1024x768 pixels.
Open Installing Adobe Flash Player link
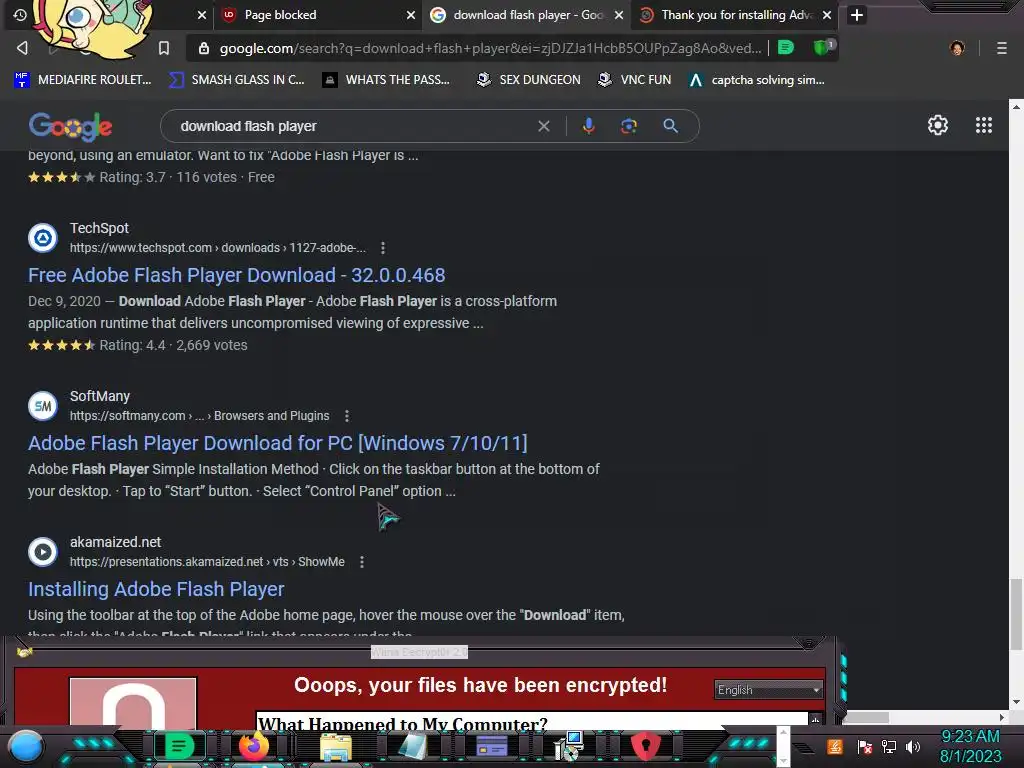click(x=156, y=589)
